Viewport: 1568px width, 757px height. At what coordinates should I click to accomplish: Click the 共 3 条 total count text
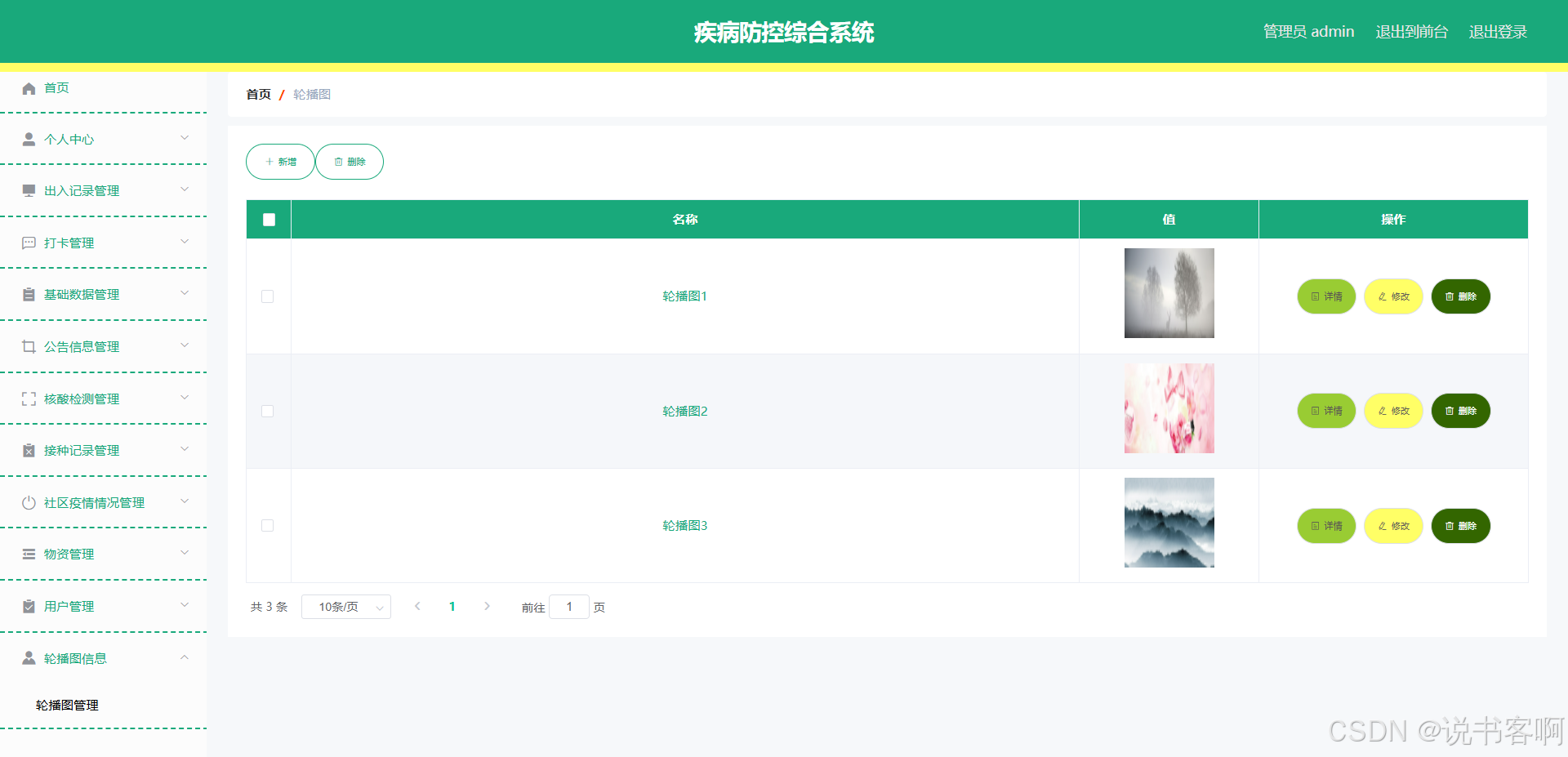click(269, 607)
